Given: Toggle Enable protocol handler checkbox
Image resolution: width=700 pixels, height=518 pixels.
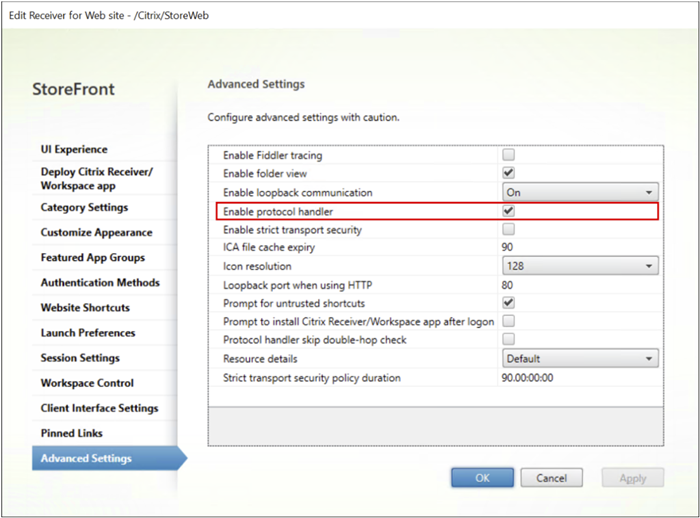Looking at the screenshot, I should pyautogui.click(x=508, y=211).
